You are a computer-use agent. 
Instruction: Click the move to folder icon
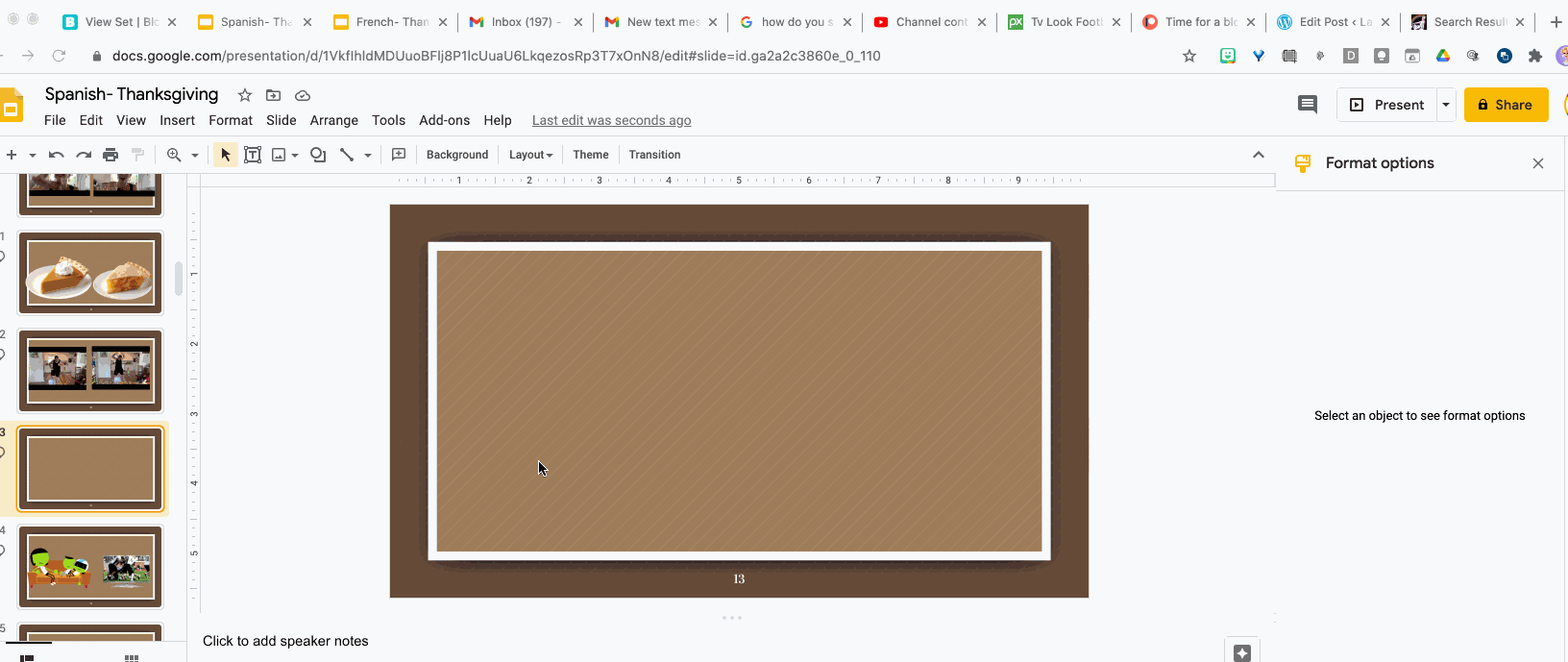[274, 95]
